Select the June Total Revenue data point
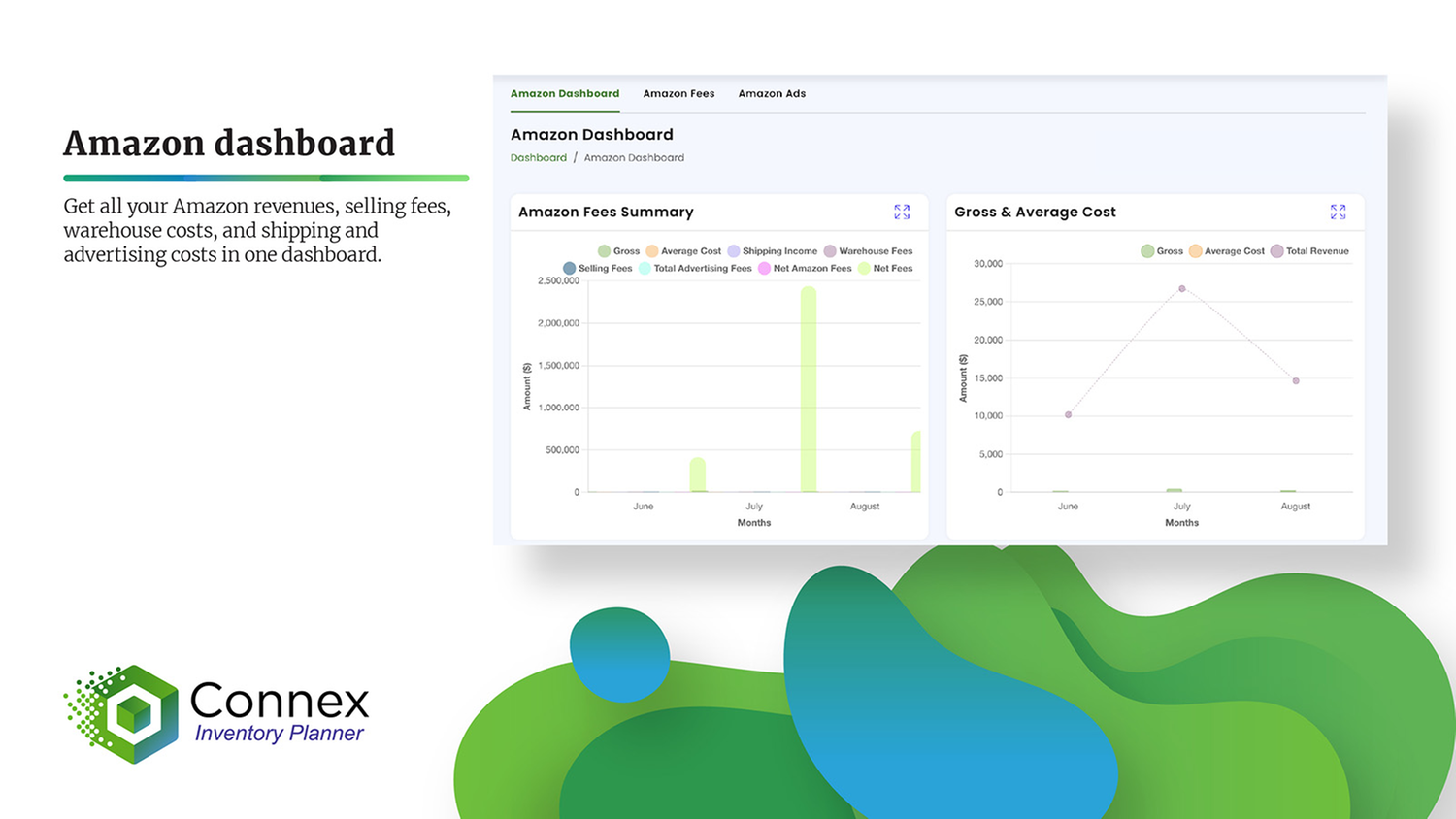 (1069, 415)
